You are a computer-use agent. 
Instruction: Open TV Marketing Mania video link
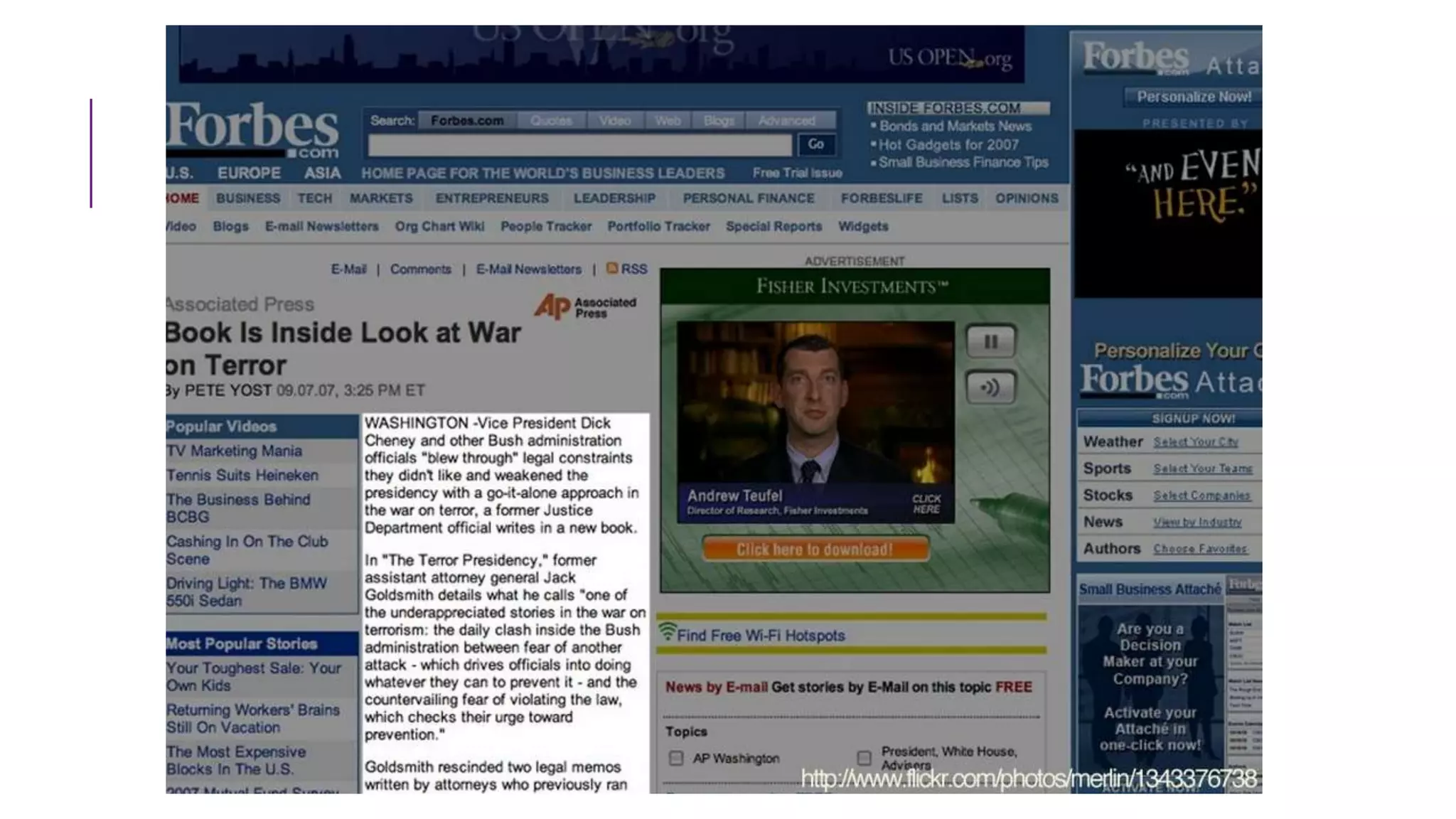(x=235, y=451)
